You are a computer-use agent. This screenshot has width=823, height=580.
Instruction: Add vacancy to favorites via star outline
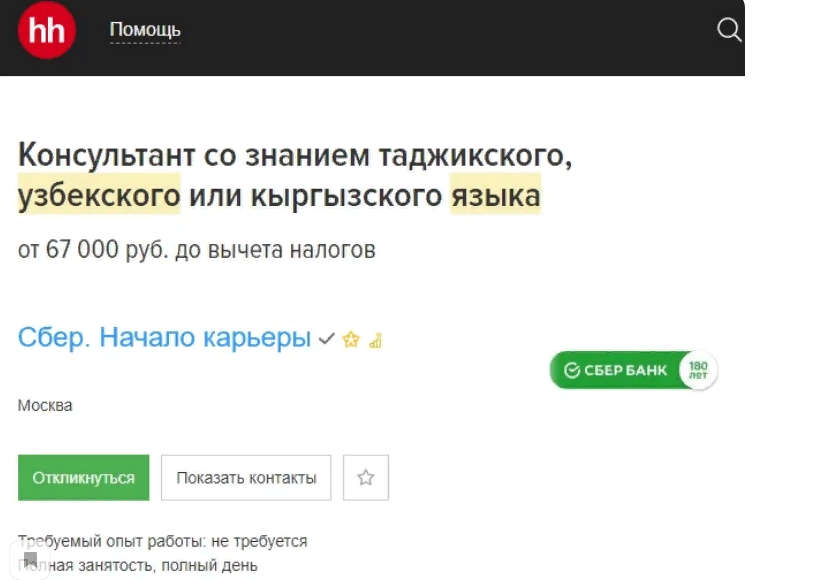tap(366, 477)
